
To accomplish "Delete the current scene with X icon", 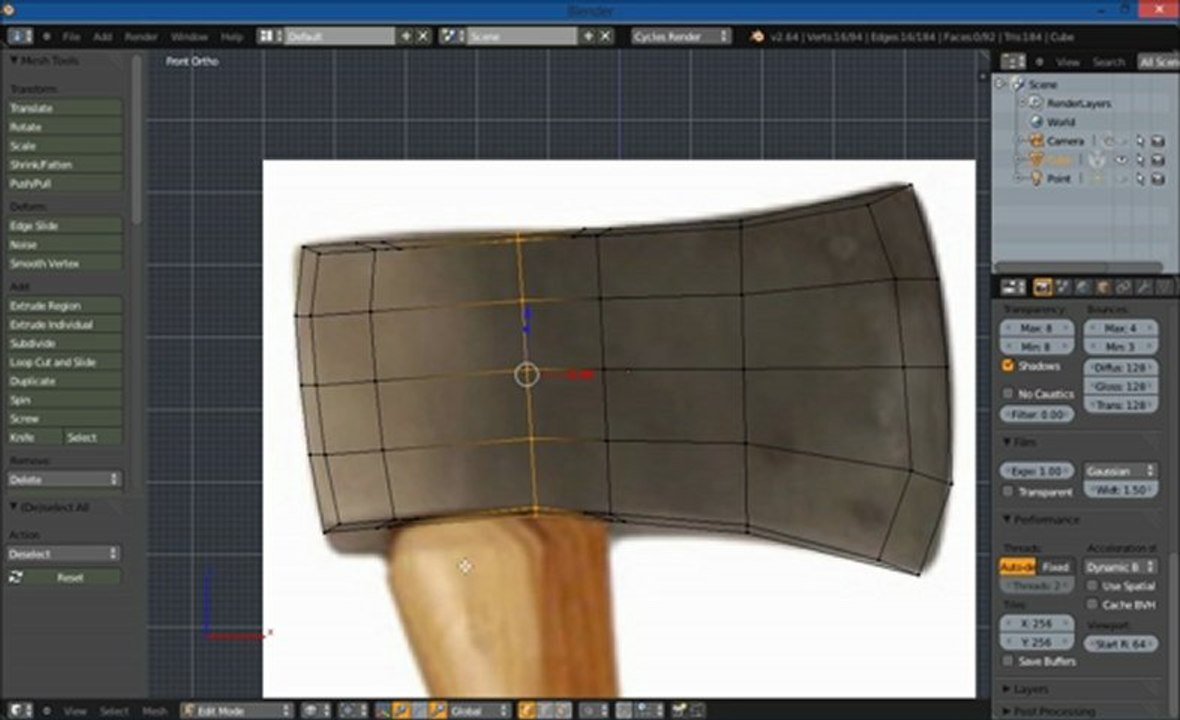I will [x=606, y=36].
